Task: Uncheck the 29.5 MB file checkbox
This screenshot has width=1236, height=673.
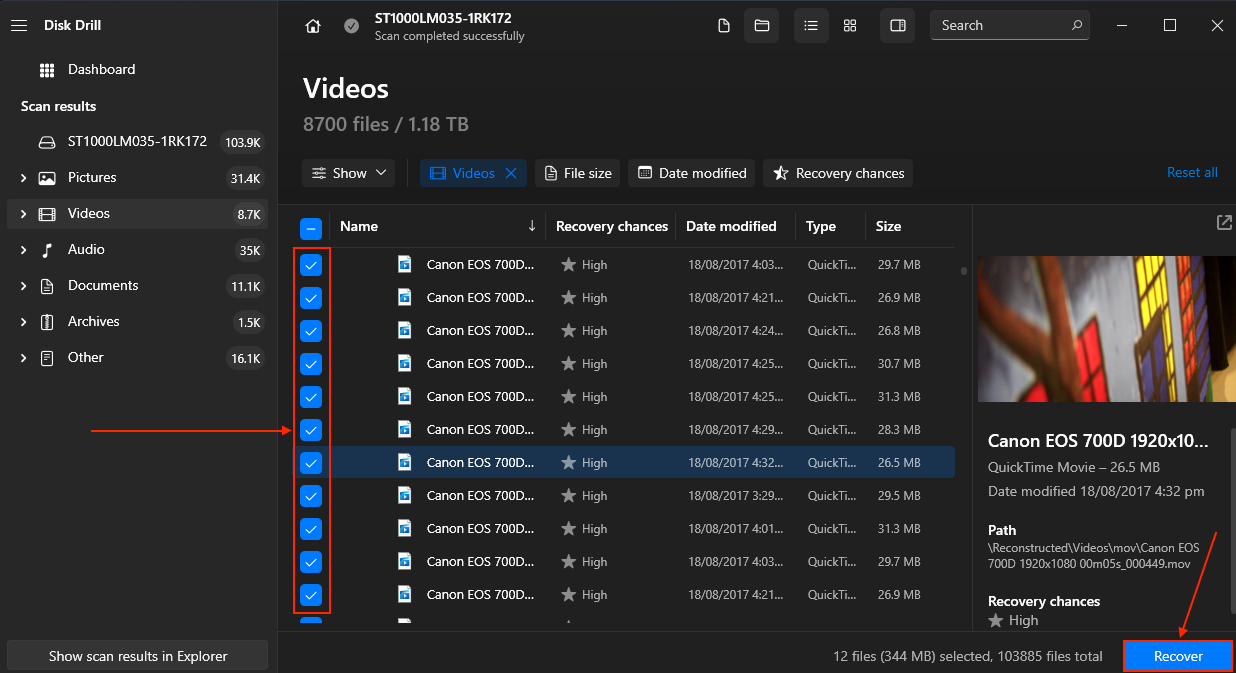Action: point(311,496)
